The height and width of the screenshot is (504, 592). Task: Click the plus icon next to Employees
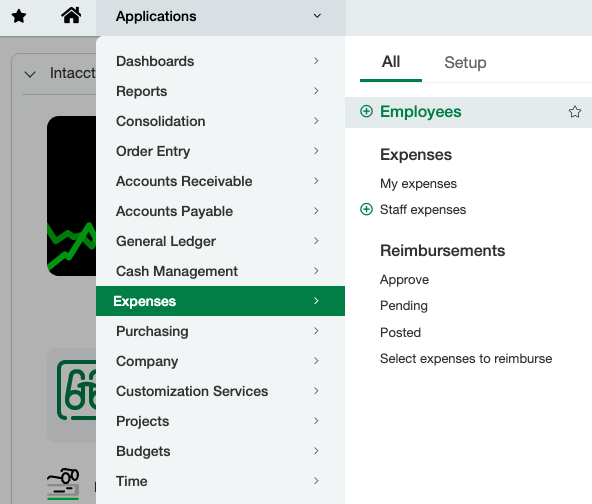coord(366,111)
